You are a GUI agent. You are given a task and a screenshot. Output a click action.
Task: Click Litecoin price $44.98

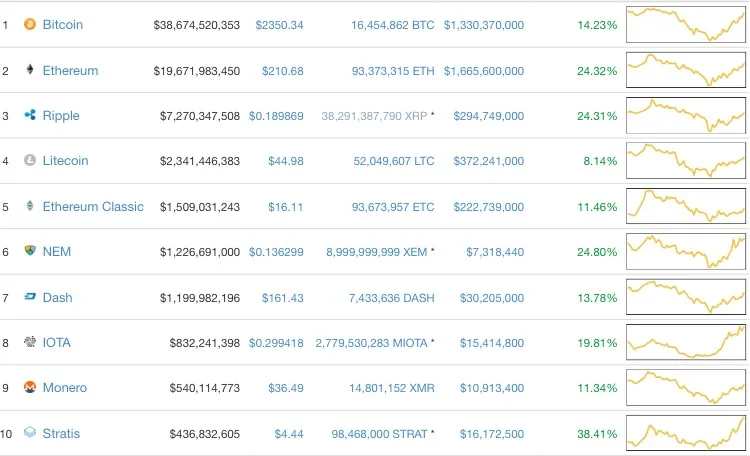[x=286, y=161]
